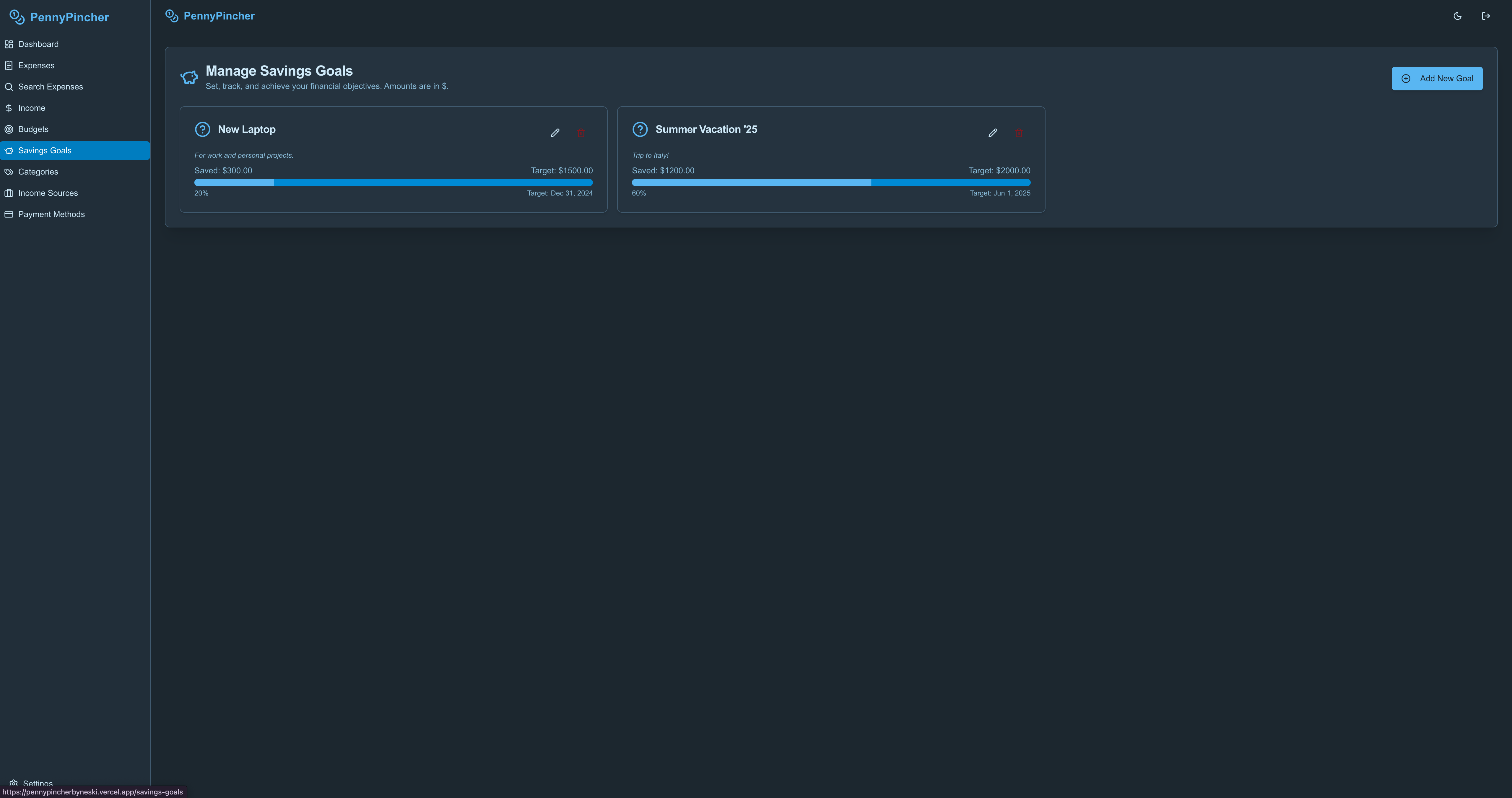1512x798 pixels.
Task: Go to Income Sources page
Action: click(x=75, y=193)
